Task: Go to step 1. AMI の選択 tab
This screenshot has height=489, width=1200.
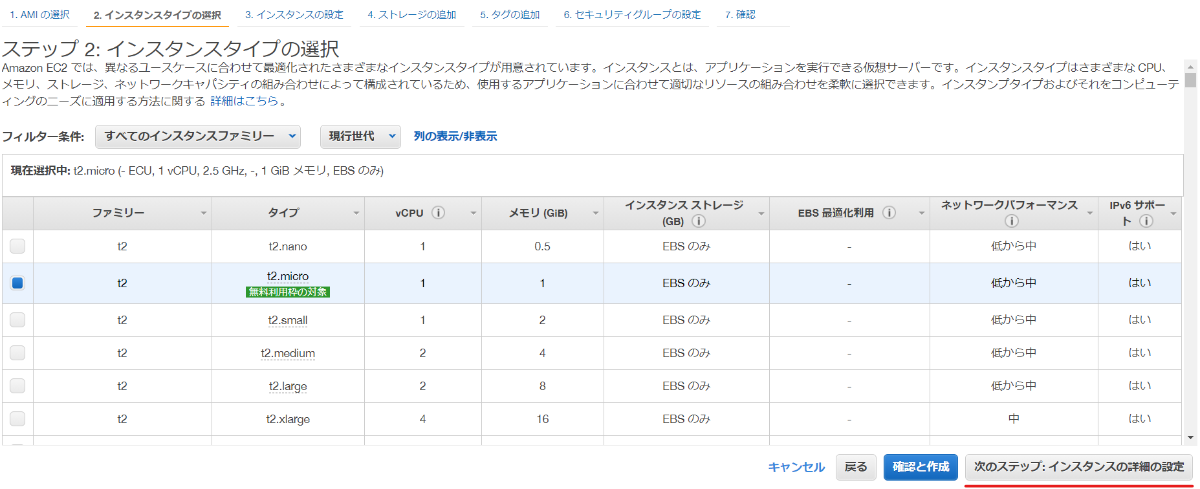Action: (x=40, y=14)
